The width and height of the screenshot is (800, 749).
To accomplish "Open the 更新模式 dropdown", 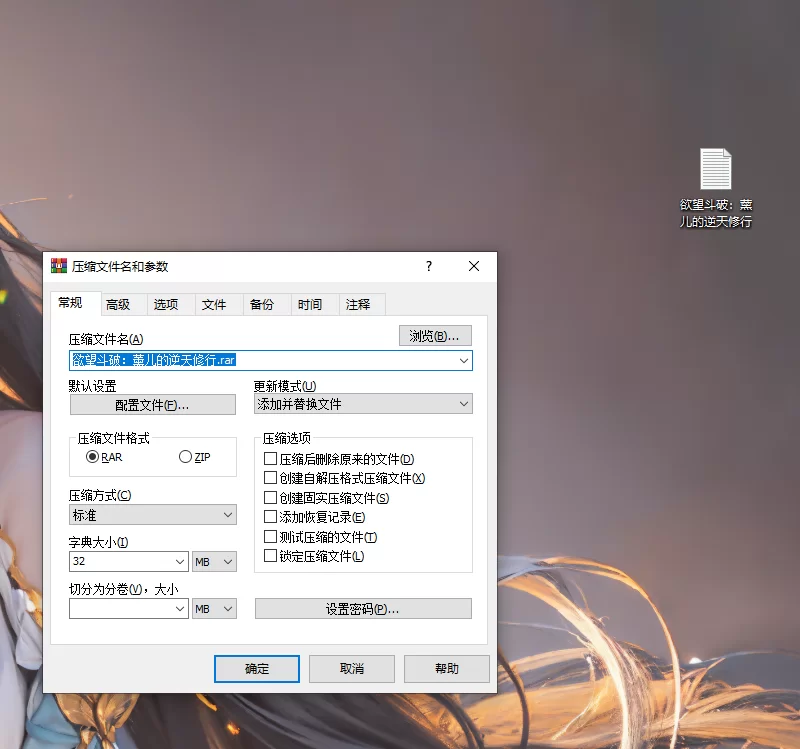I will (x=363, y=404).
